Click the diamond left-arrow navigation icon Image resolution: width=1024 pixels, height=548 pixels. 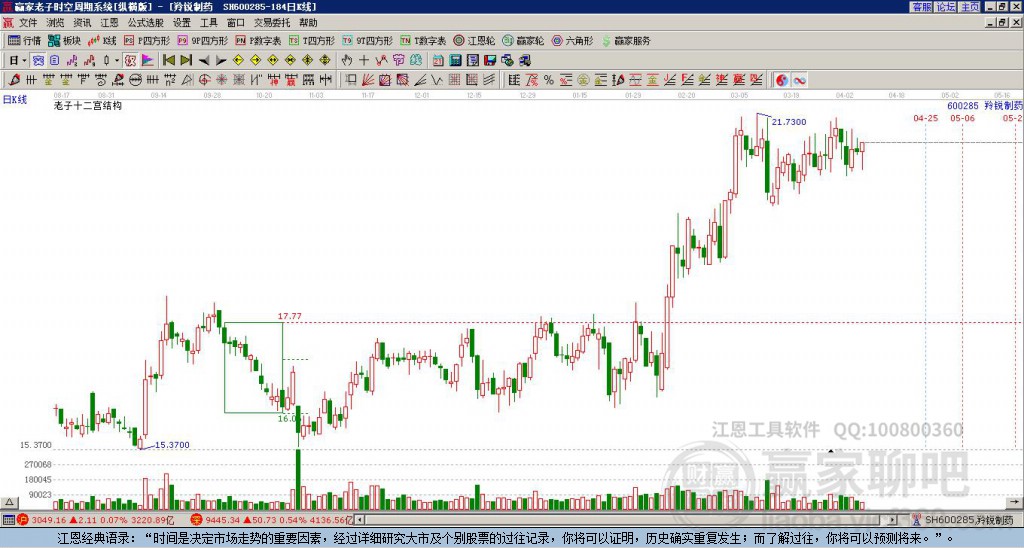click(x=238, y=61)
